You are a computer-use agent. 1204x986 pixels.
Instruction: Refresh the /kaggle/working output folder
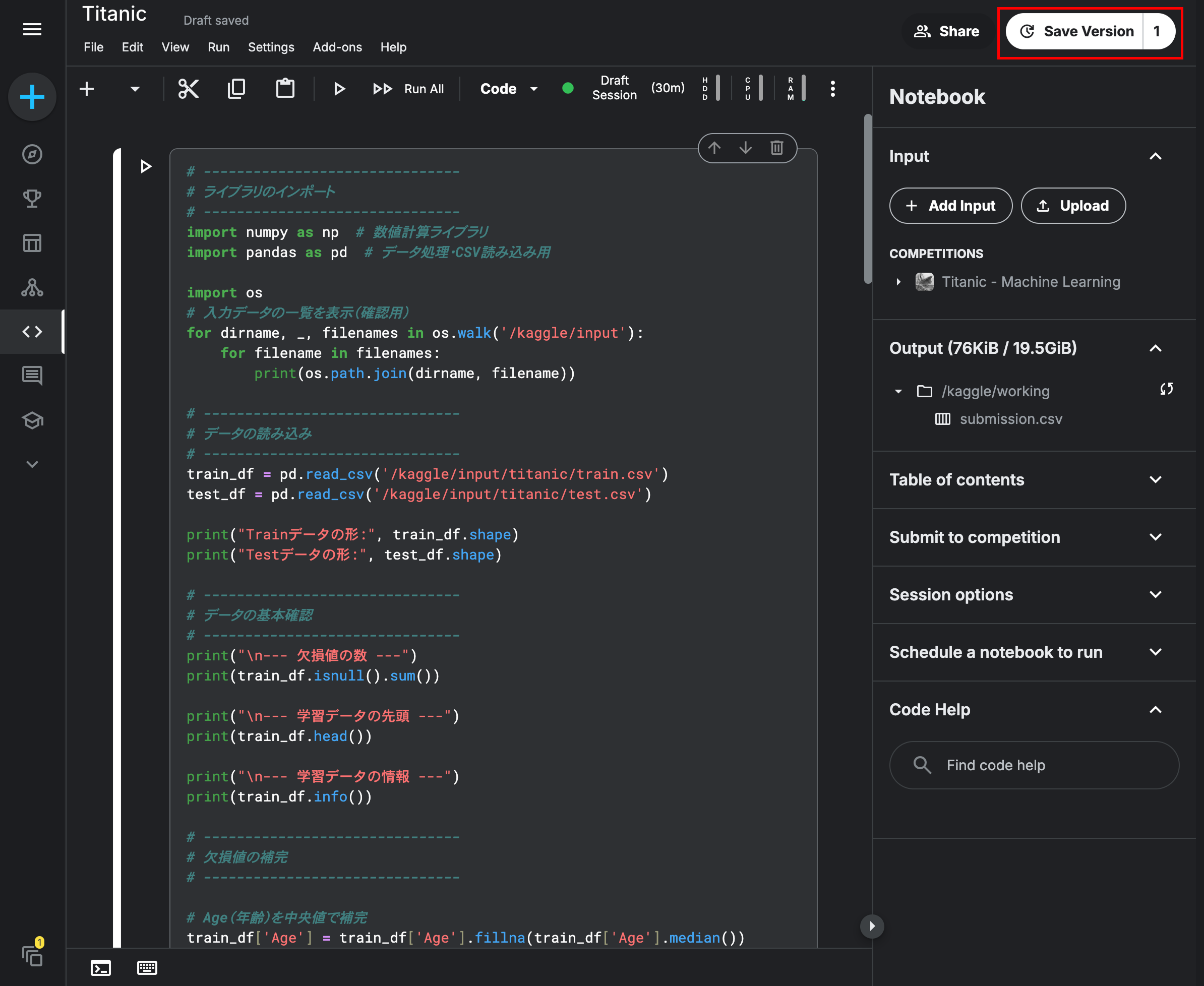1167,389
